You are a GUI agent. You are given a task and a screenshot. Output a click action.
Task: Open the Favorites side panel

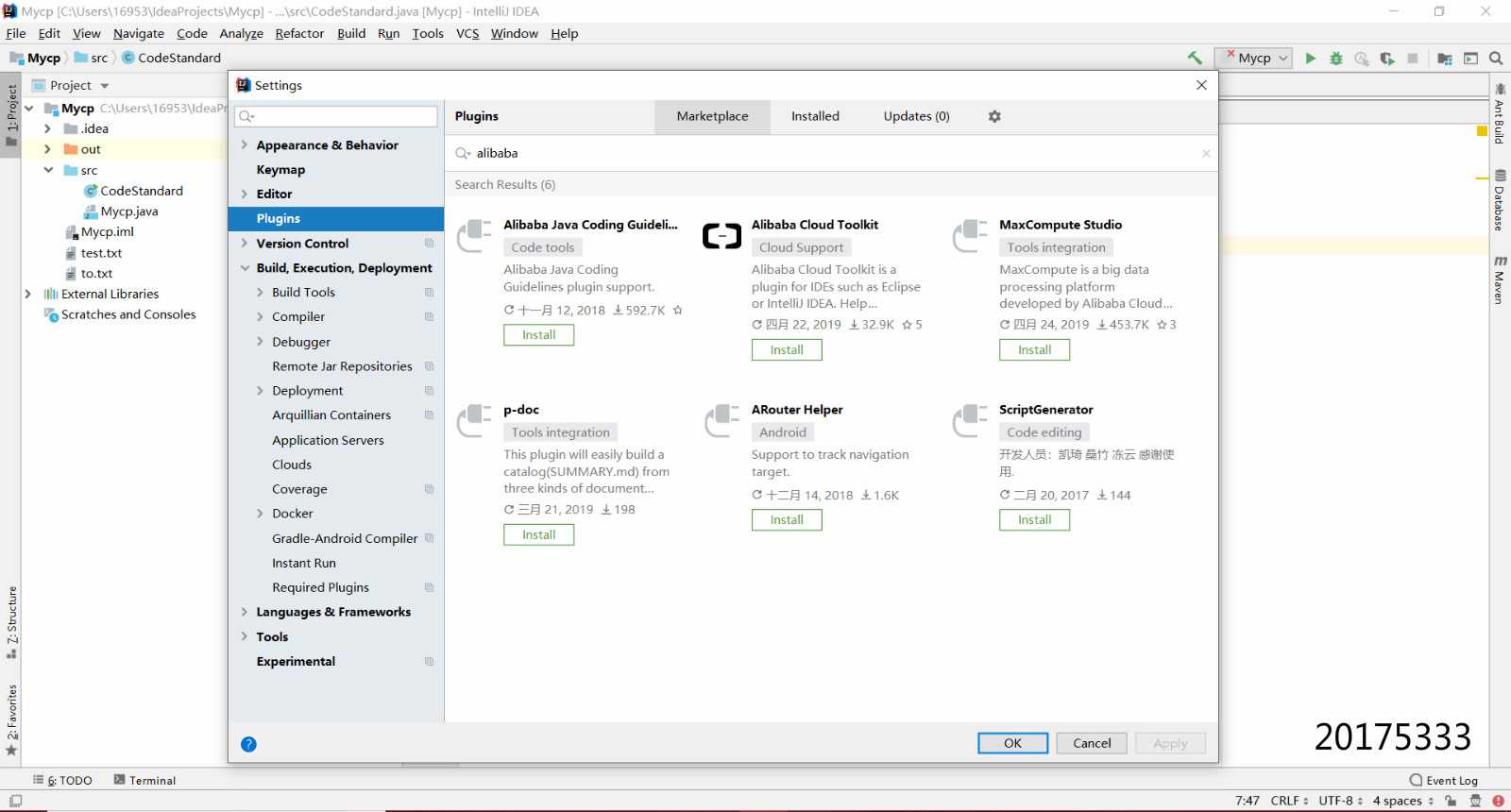tap(11, 719)
